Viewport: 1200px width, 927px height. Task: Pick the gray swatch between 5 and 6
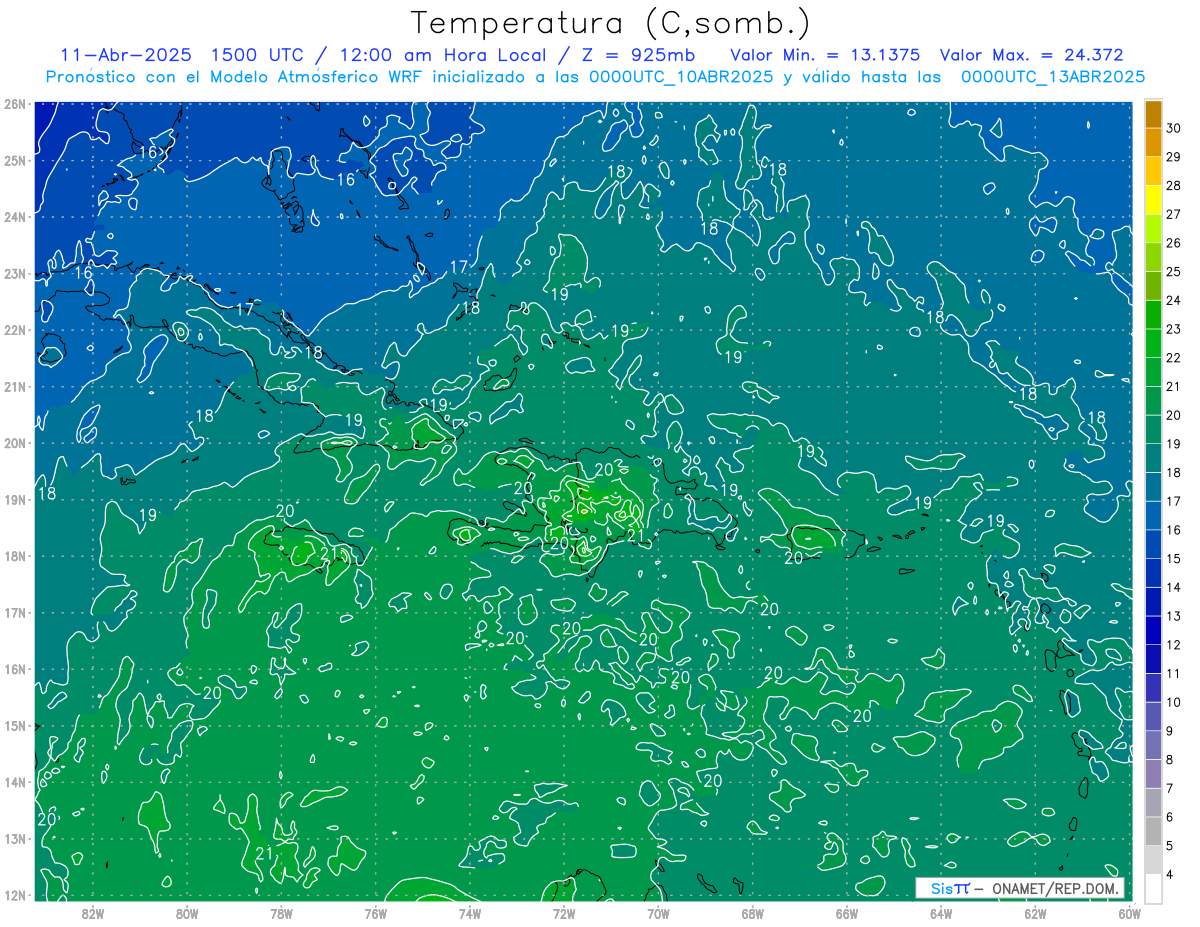coord(1153,831)
